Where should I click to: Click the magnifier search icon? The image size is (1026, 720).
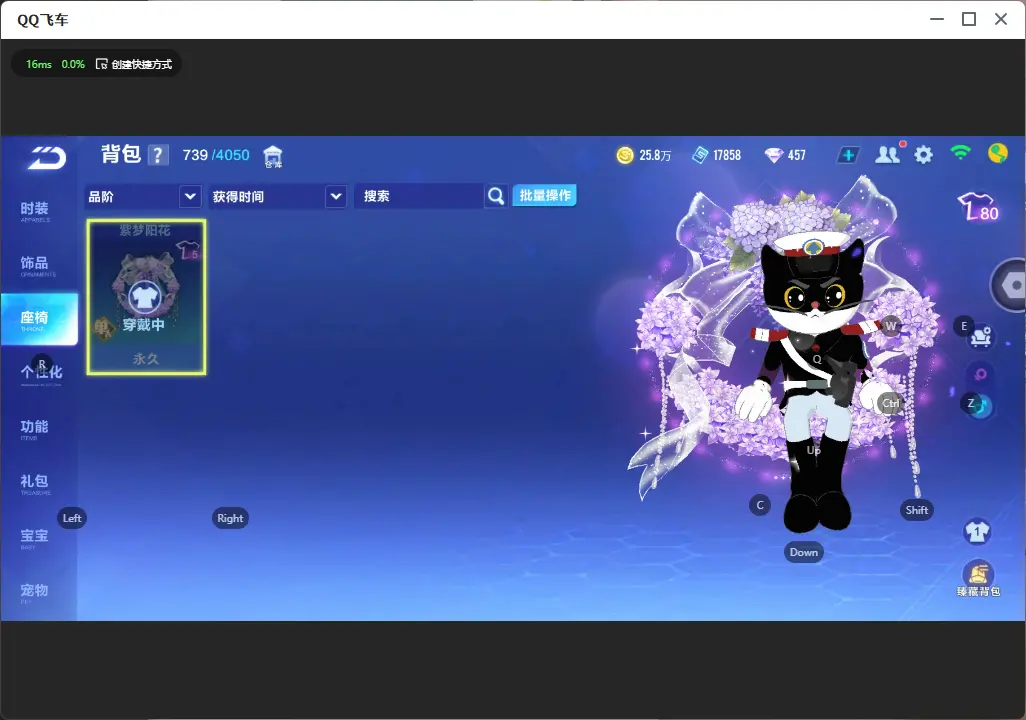click(496, 196)
